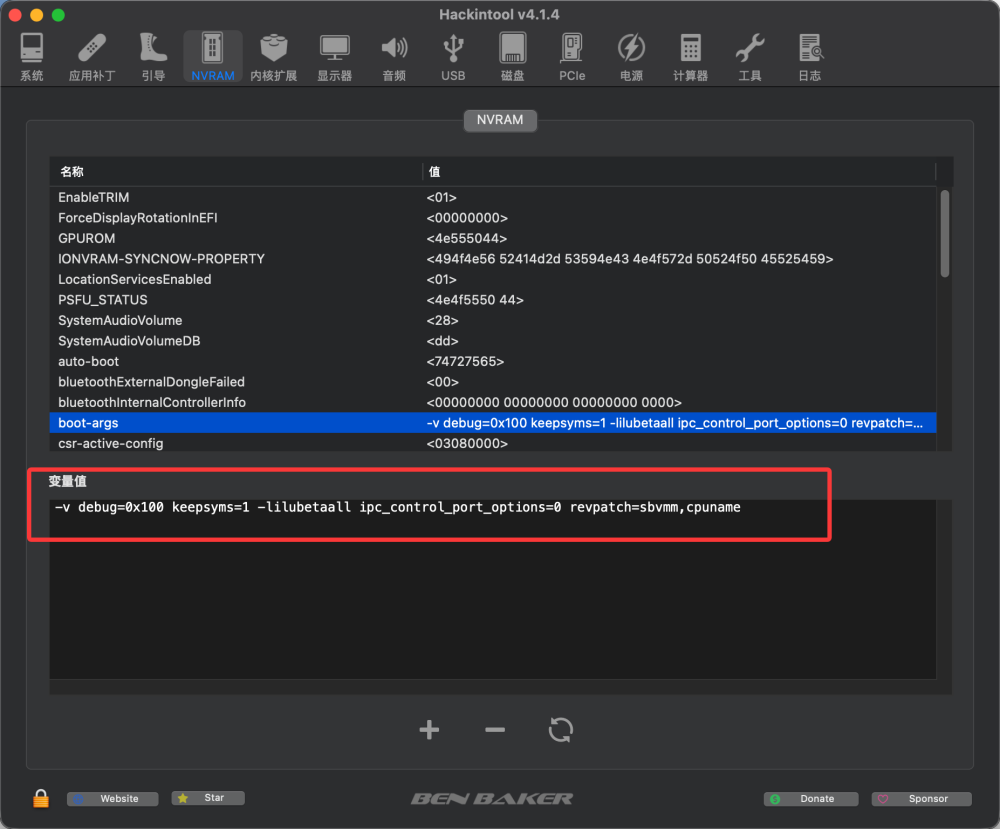
Task: Select the boot-args row
Action: (492, 422)
